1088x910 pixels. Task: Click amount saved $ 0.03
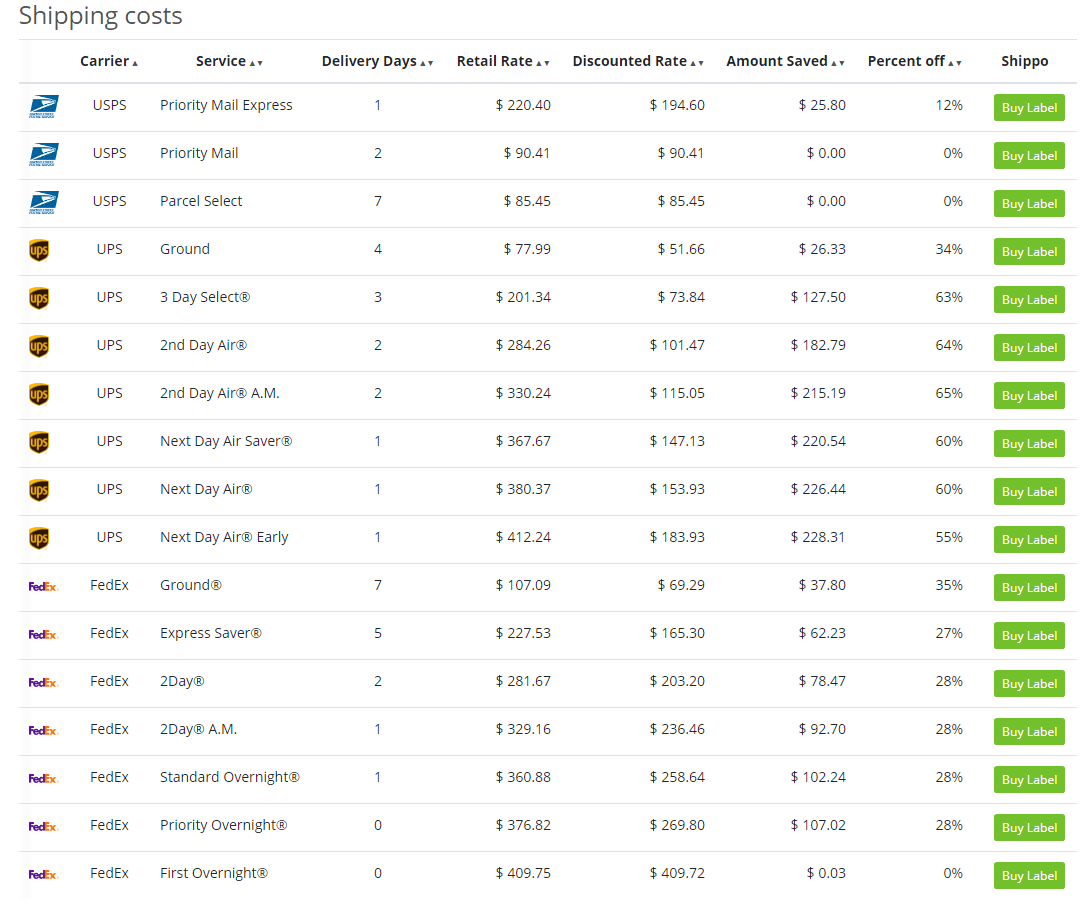coord(826,873)
